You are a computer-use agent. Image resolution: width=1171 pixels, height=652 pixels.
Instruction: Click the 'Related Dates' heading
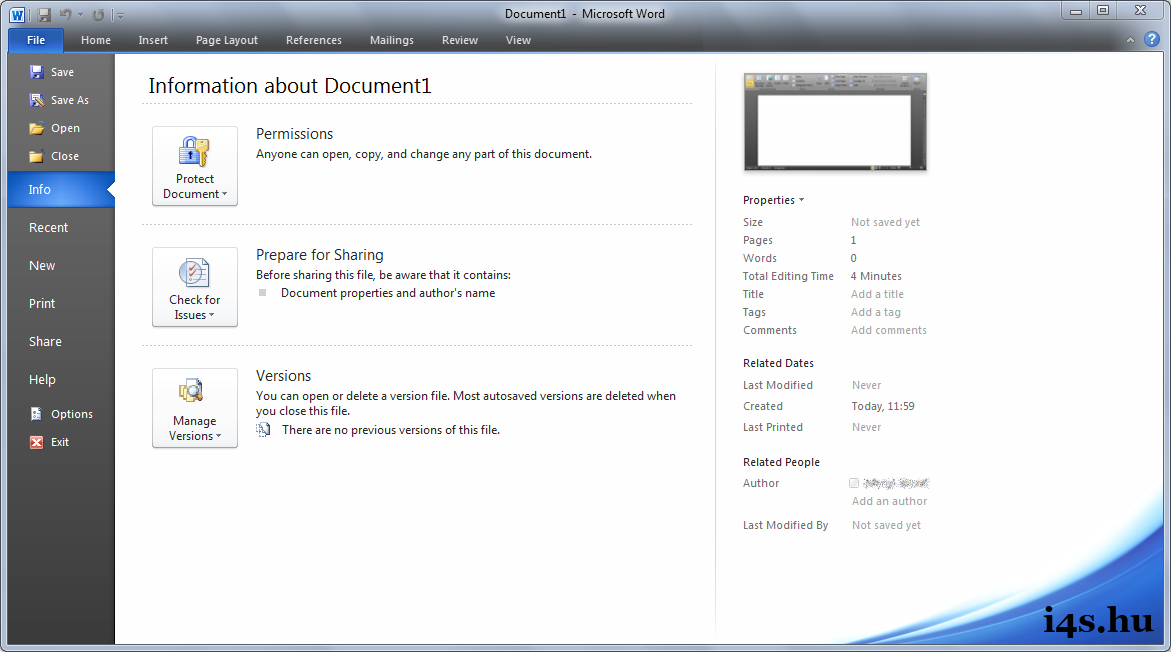[778, 363]
